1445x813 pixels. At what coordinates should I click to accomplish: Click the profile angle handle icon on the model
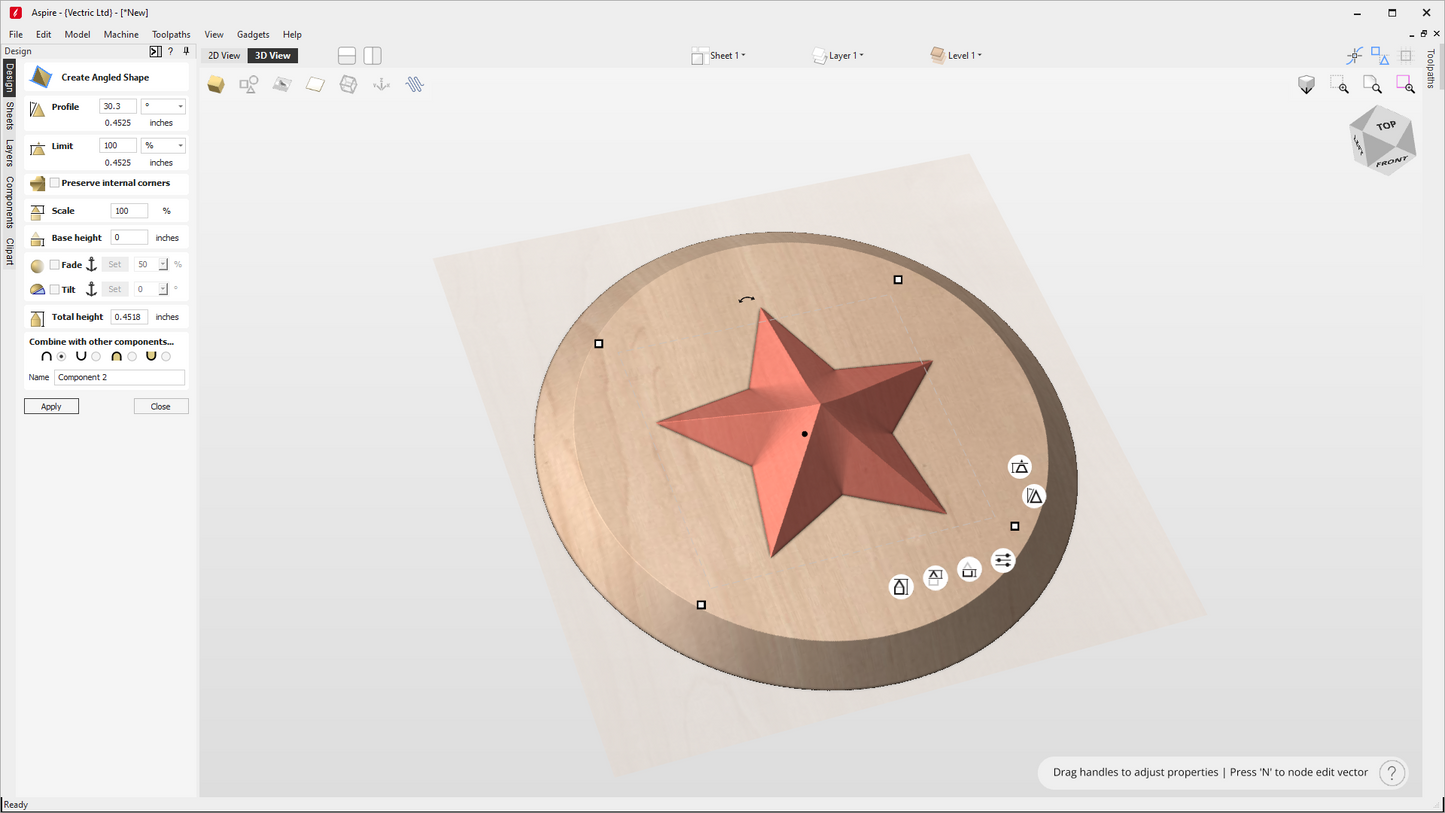tap(1034, 496)
